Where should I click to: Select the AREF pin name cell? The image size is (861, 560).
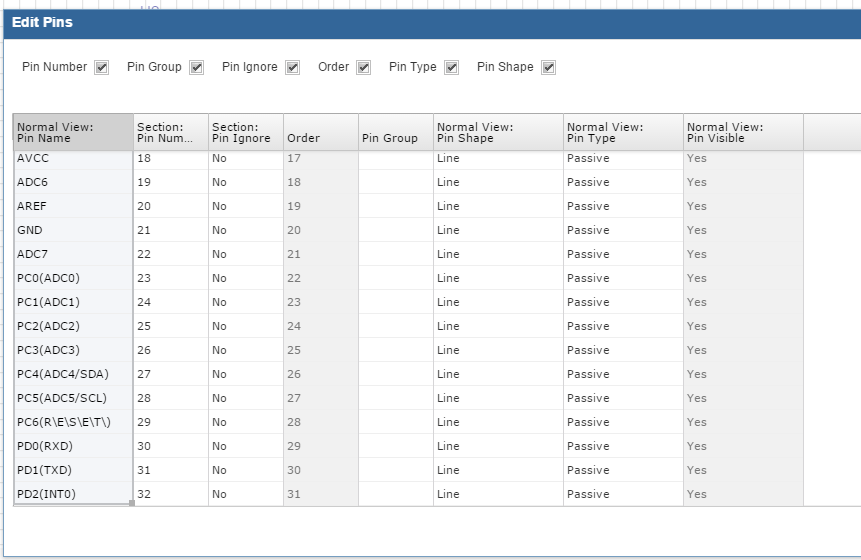tap(73, 206)
